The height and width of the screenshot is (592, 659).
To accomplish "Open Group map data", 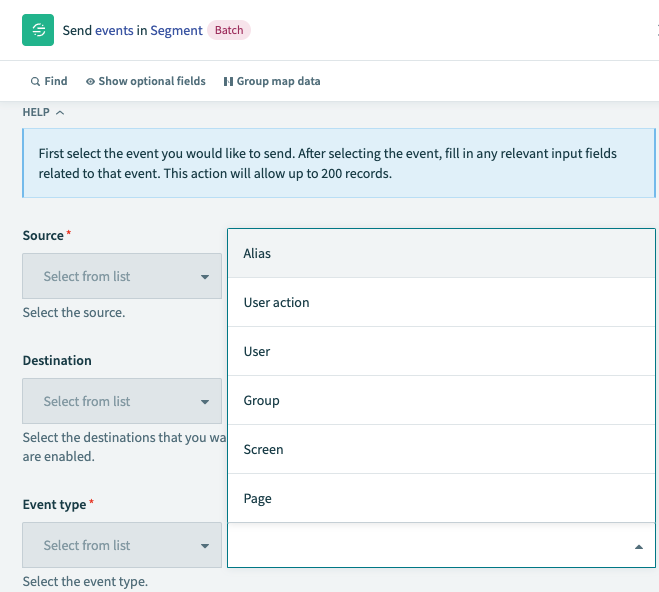I will click(x=272, y=81).
